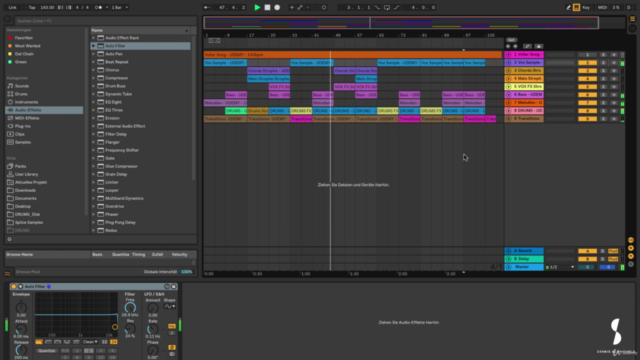Expand EQ Eight device presets
This screenshot has width=640, height=360.
pos(93,102)
